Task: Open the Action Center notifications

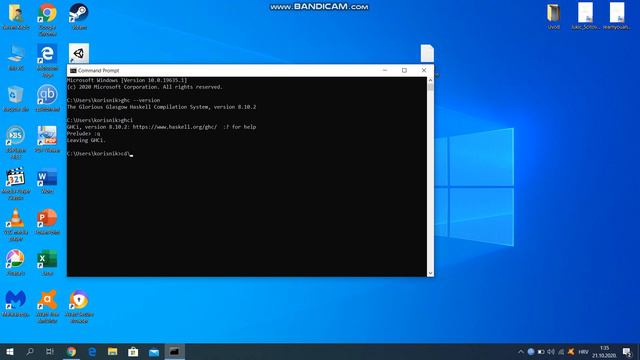Action: click(x=627, y=351)
